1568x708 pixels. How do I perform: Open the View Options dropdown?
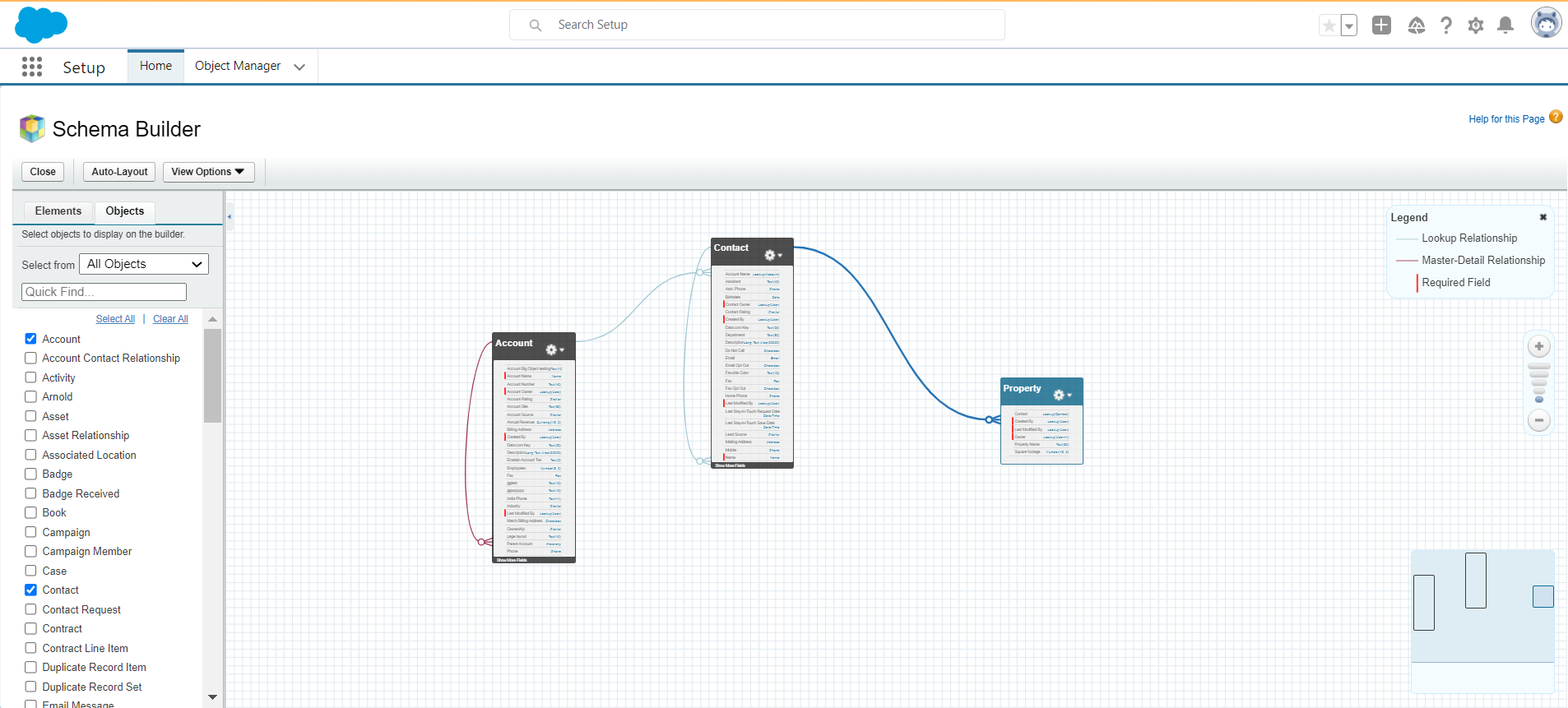(x=208, y=172)
